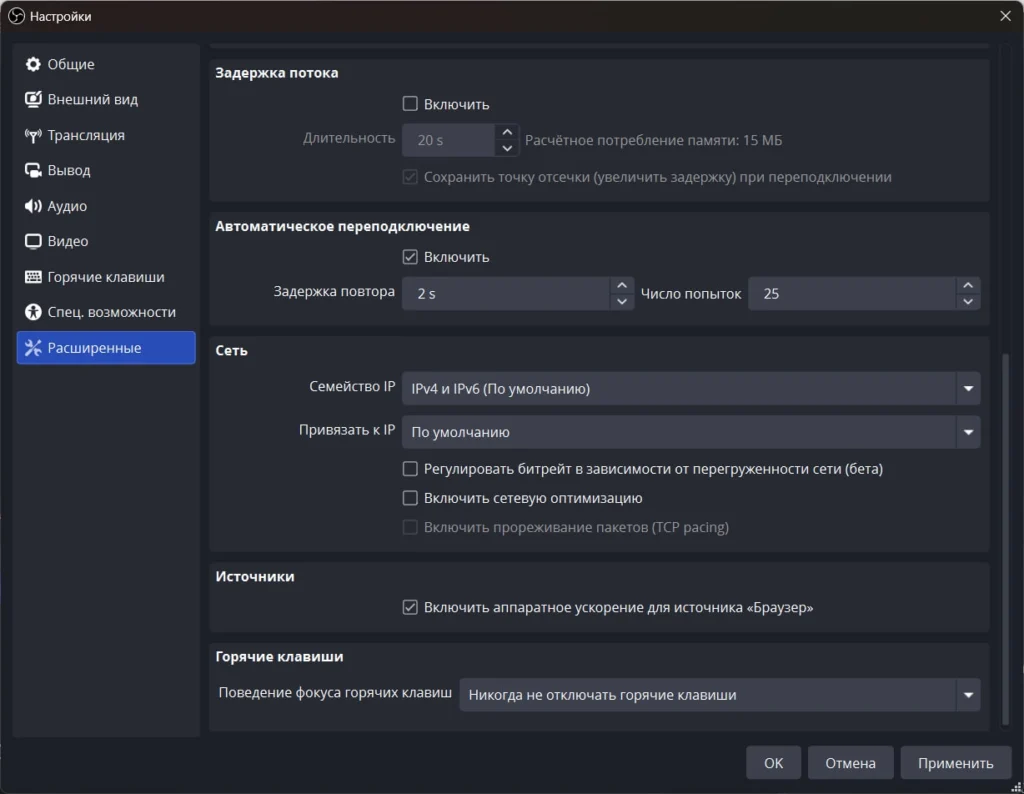Enable the stream delay Включить checkbox
Image resolution: width=1024 pixels, height=794 pixels.
point(410,104)
